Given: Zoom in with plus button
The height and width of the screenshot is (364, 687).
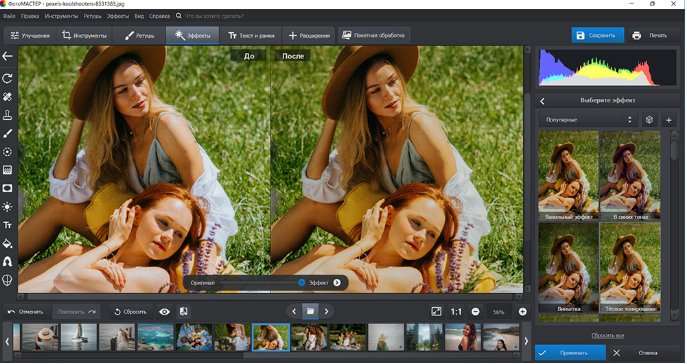Looking at the screenshot, I should 522,312.
